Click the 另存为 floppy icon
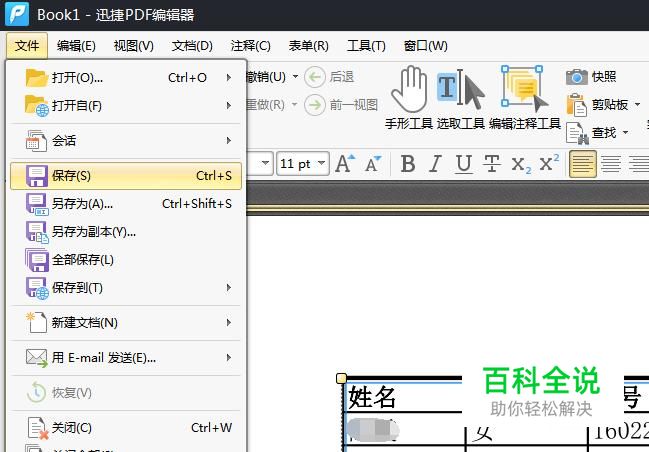Viewport: 649px width, 452px height. coord(37,204)
